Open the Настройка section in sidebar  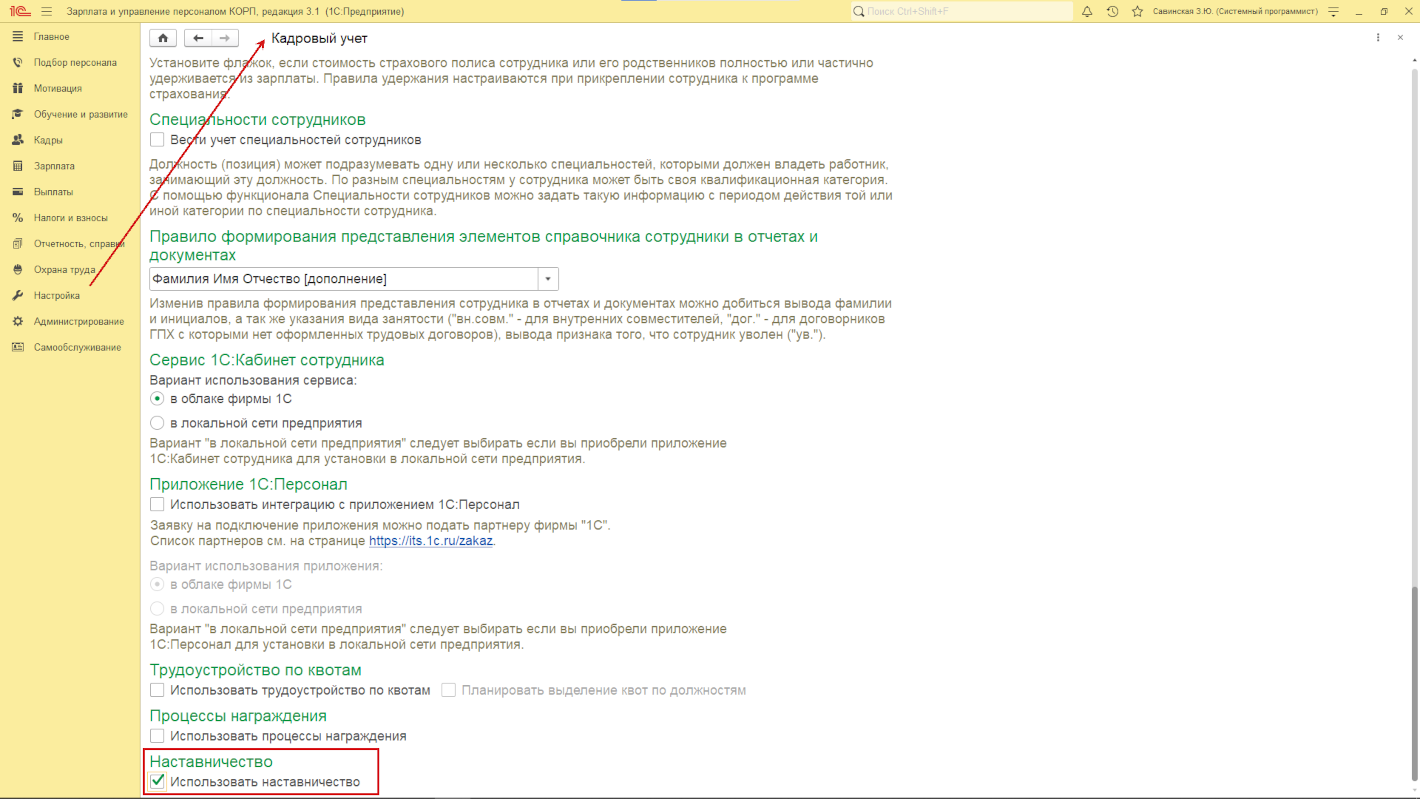(56, 296)
